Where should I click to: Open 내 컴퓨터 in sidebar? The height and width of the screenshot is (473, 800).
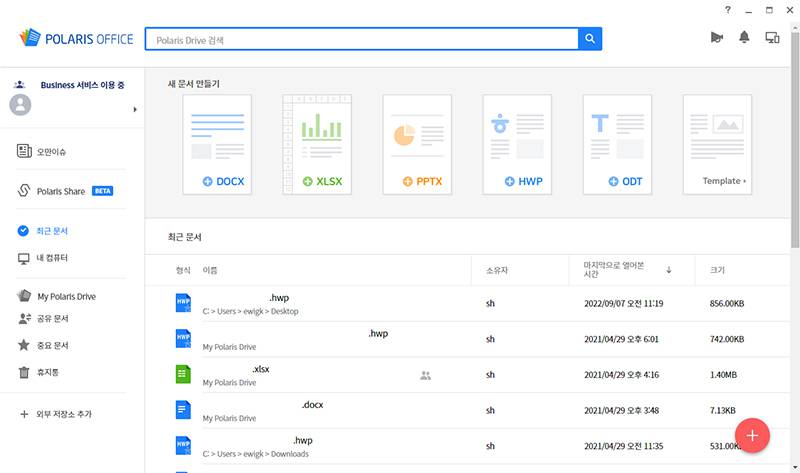(42, 258)
